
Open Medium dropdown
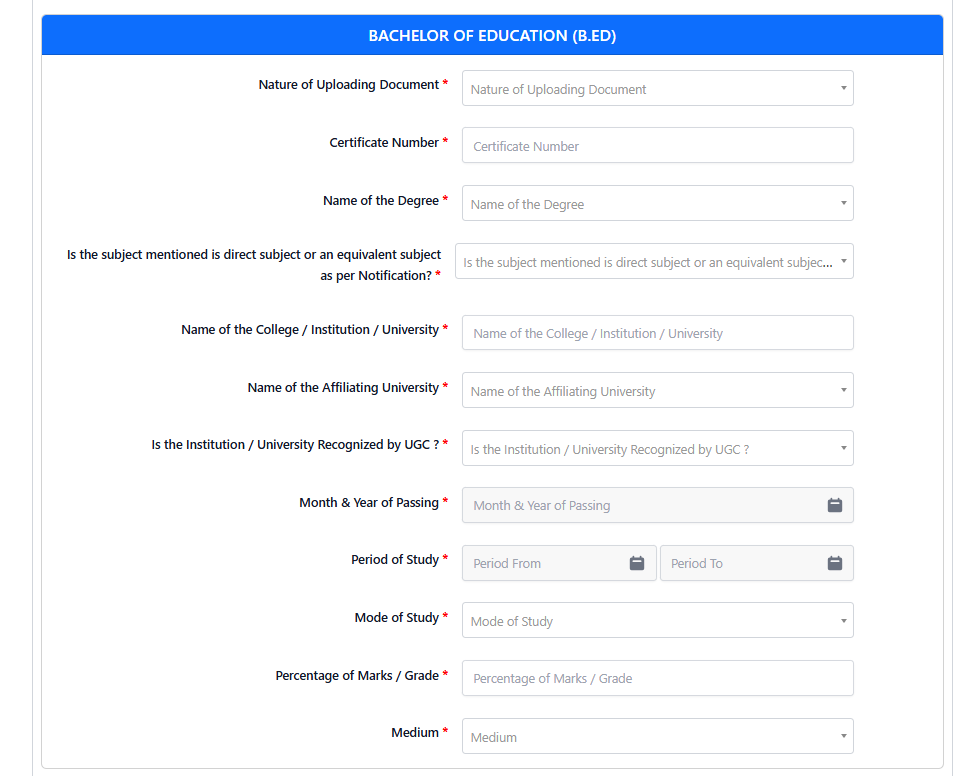pyautogui.click(x=657, y=736)
